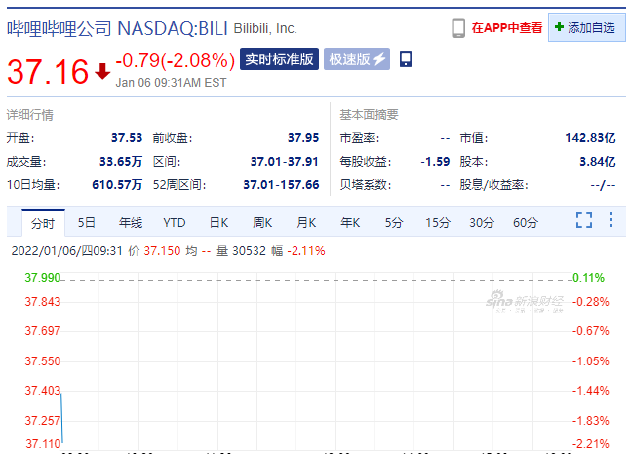Click the 52周区间 value 37.01-157.66
The image size is (630, 454).
[x=281, y=185]
